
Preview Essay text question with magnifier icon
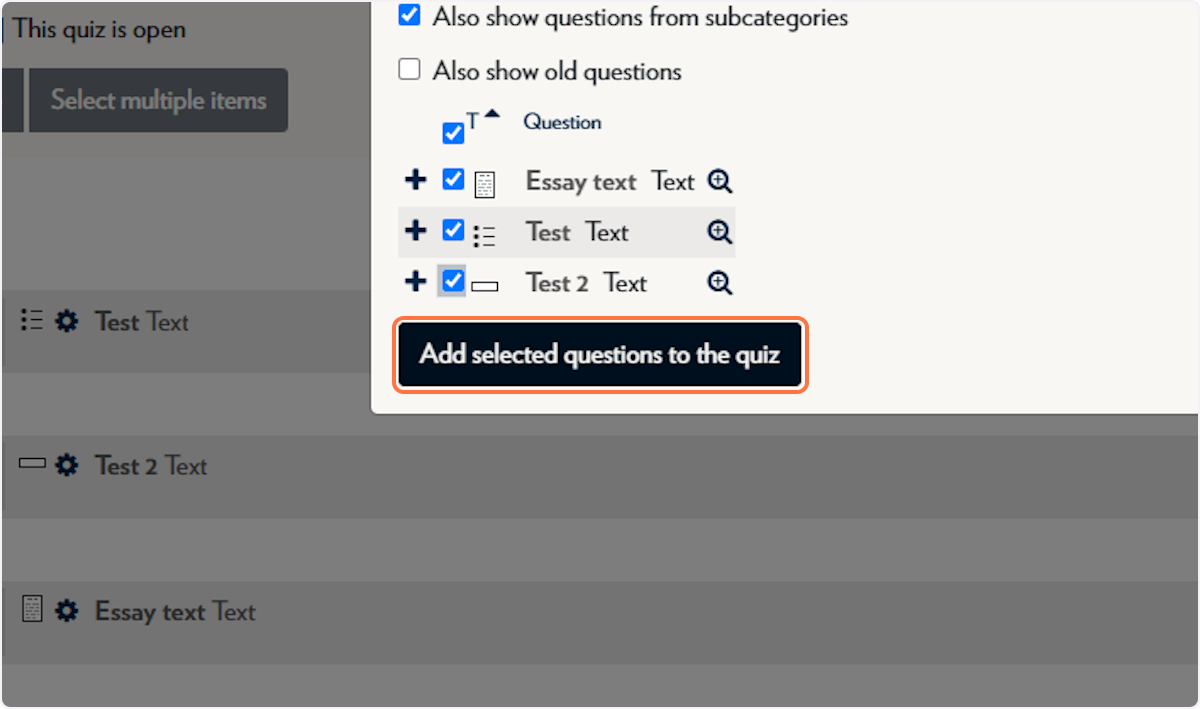[720, 181]
